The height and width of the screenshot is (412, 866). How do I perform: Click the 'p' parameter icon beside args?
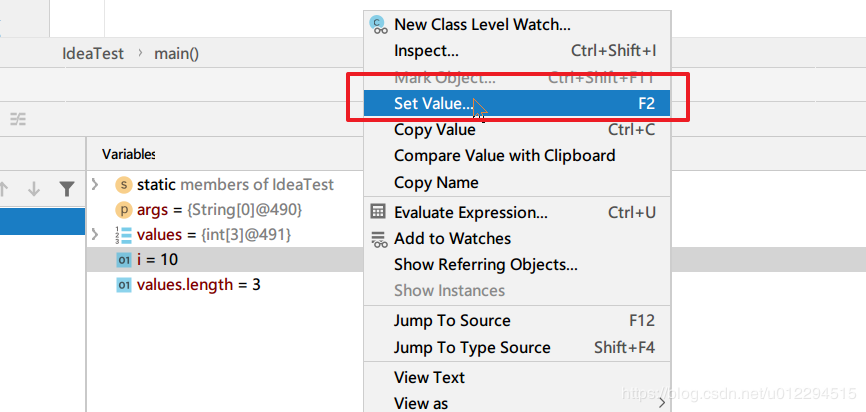coord(124,210)
